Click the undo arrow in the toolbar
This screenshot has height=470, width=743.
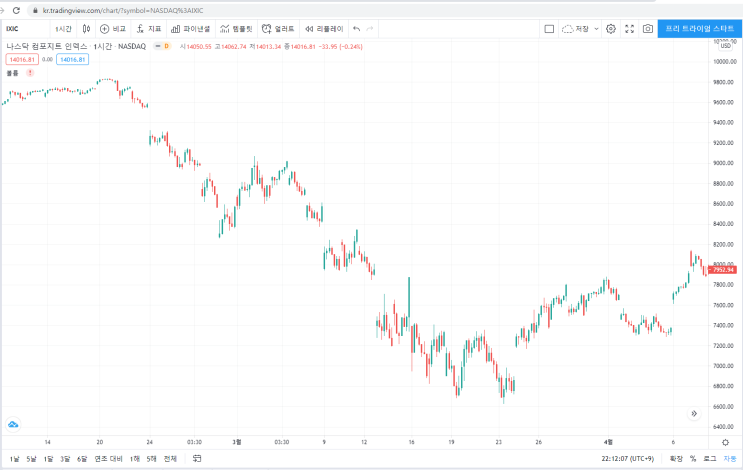(x=356, y=29)
